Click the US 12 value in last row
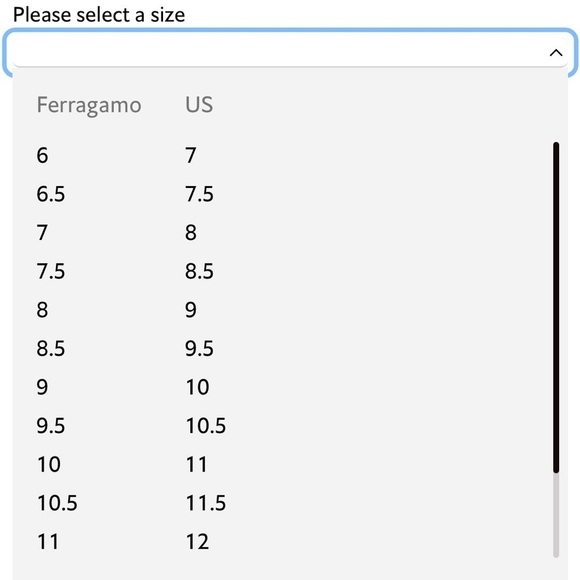Image resolution: width=580 pixels, height=580 pixels. [197, 542]
